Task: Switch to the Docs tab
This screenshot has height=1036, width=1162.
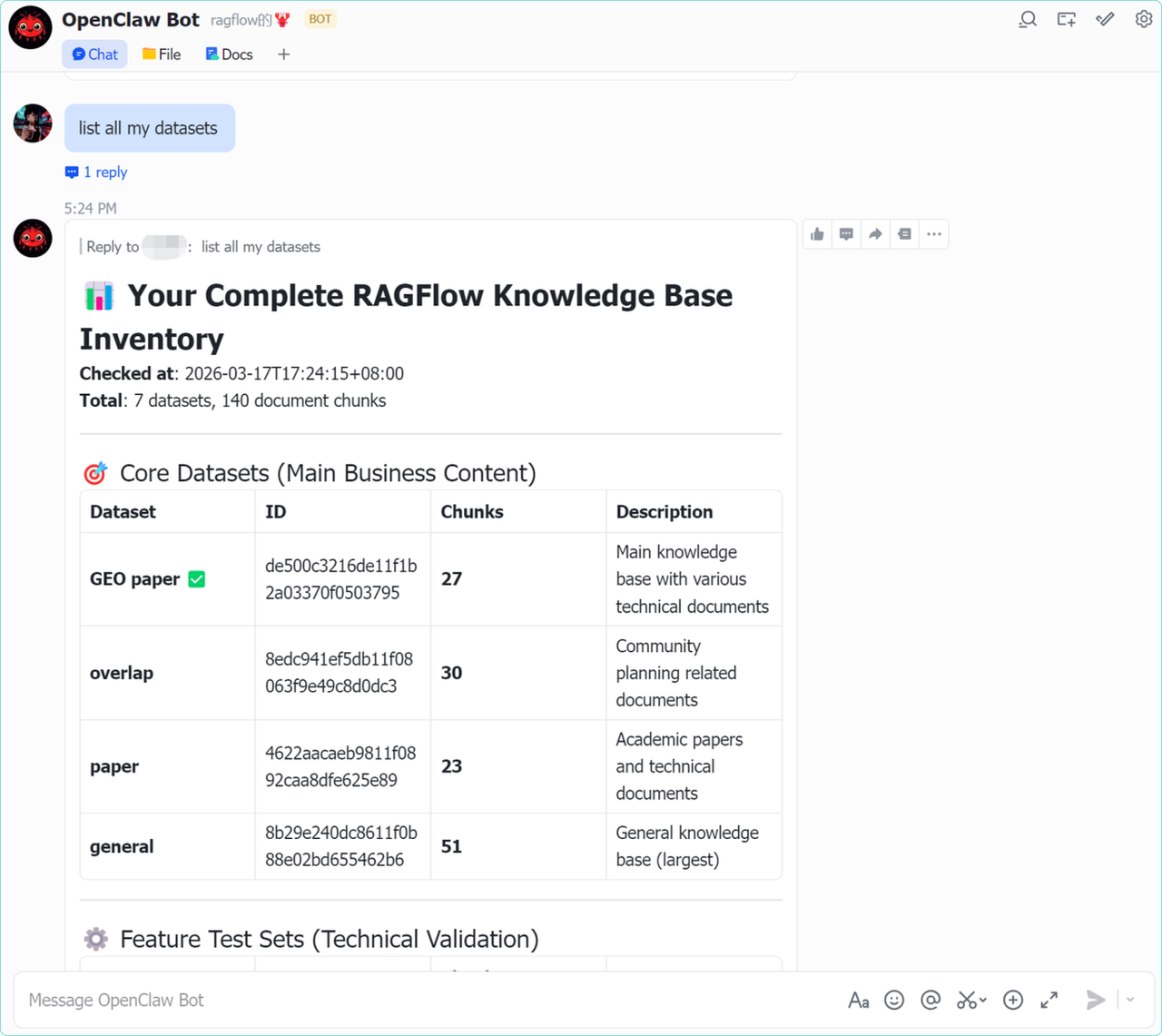Action: pos(229,54)
